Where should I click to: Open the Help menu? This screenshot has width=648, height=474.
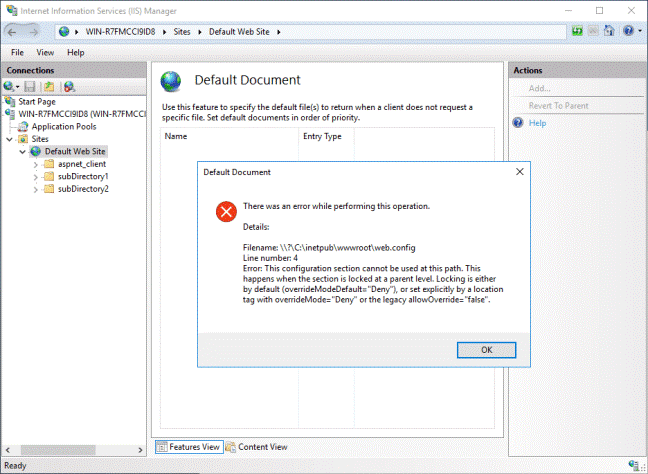click(76, 52)
